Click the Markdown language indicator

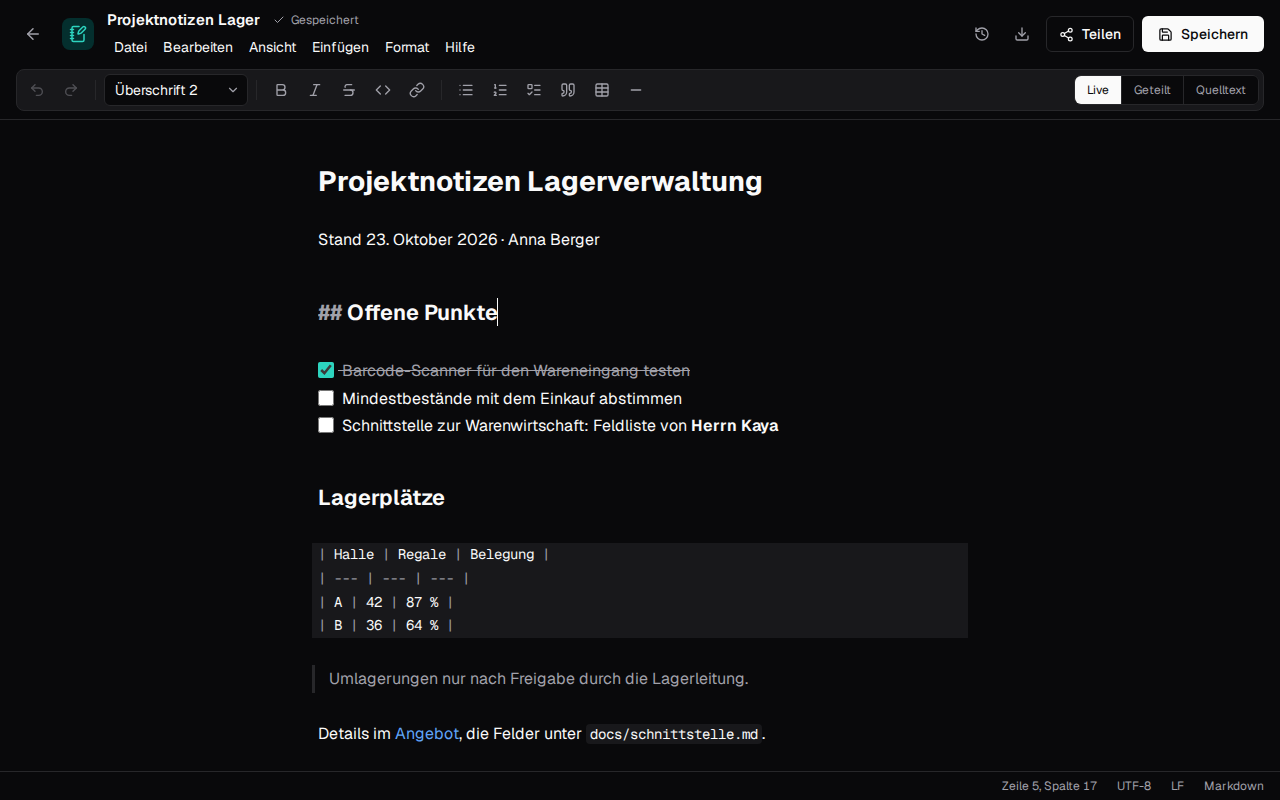[x=1234, y=786]
